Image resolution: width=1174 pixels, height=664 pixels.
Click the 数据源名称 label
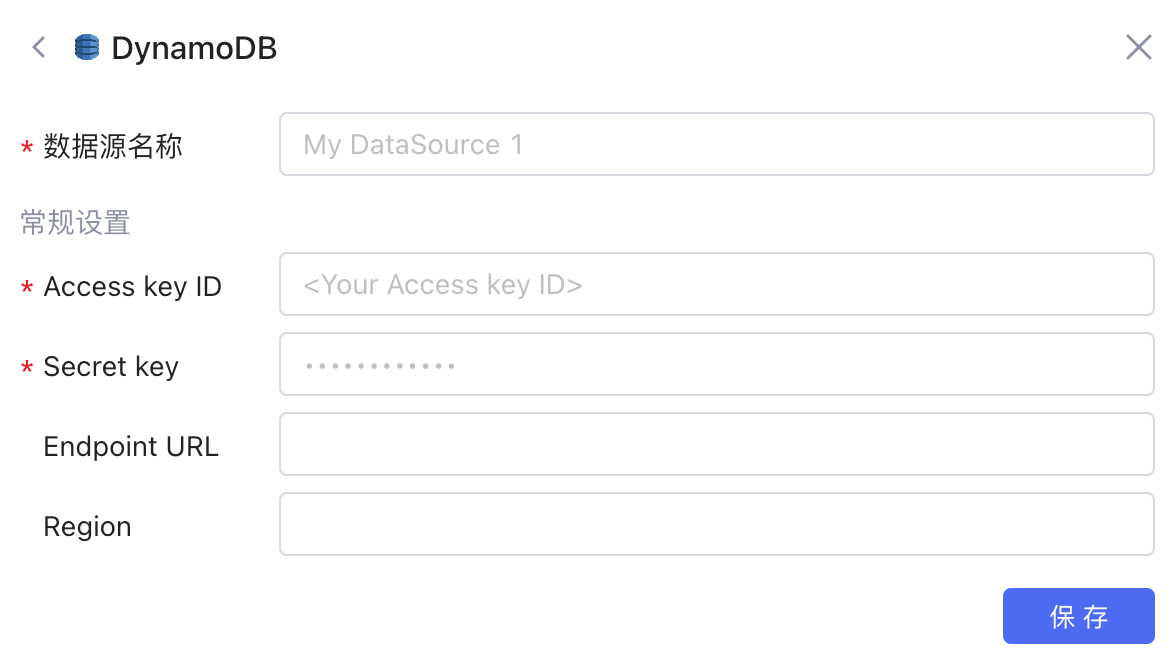113,146
